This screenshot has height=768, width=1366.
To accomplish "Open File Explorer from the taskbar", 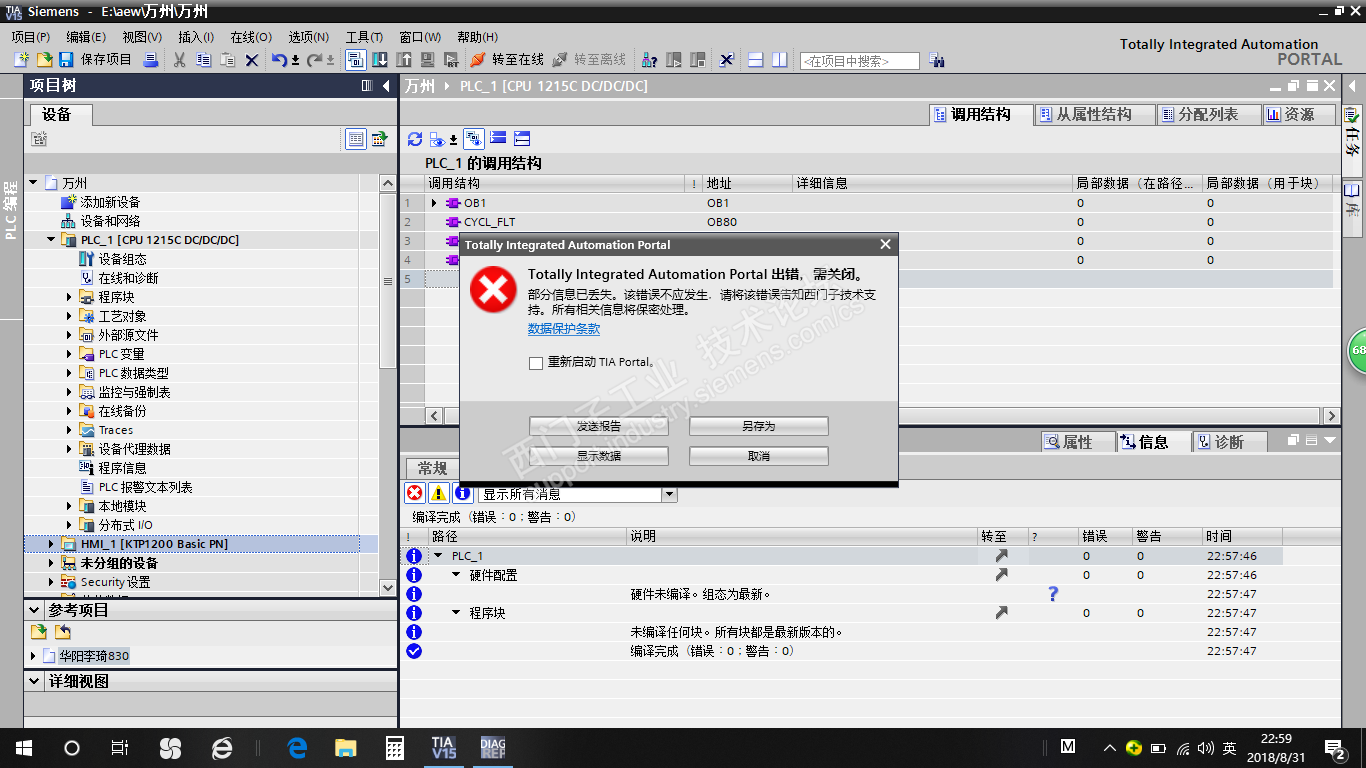I will pos(345,747).
